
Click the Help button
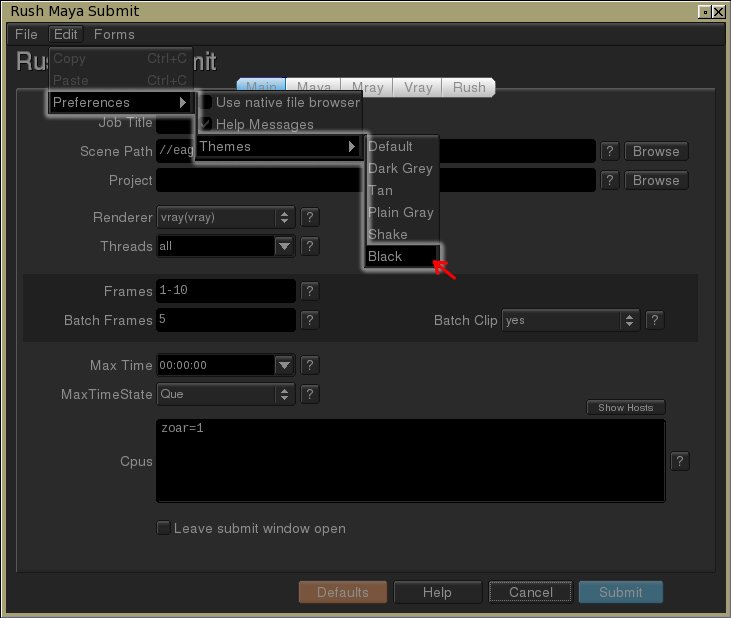(437, 592)
